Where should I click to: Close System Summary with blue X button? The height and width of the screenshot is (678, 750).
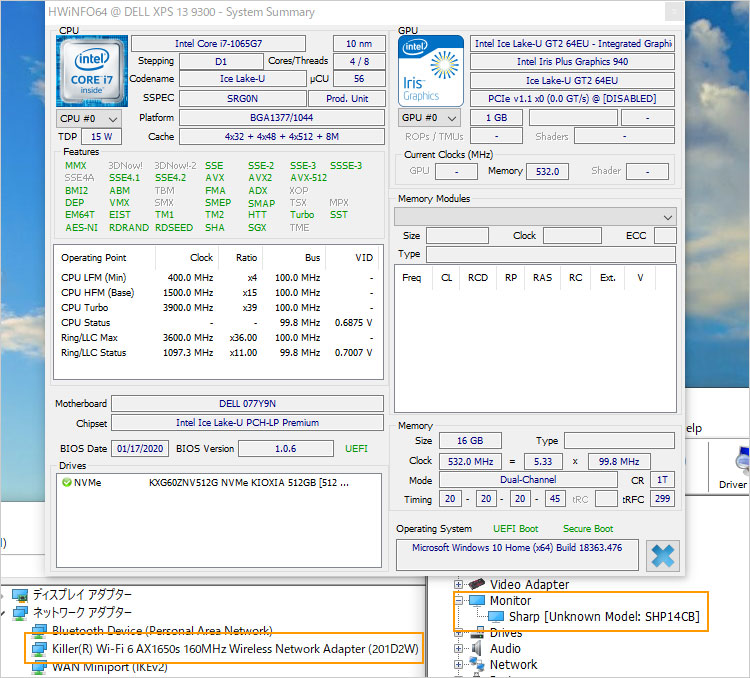tap(662, 556)
